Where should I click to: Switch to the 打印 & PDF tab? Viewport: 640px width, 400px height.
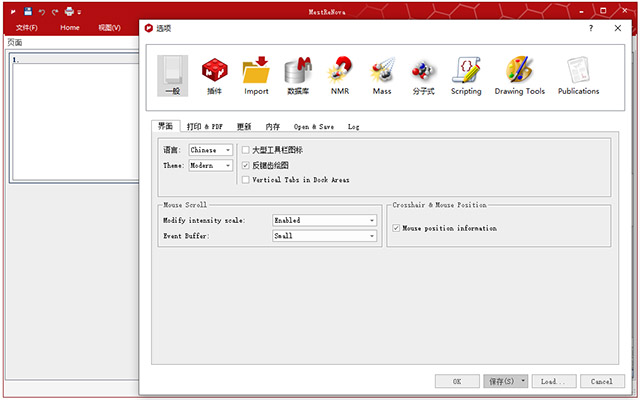click(x=204, y=127)
